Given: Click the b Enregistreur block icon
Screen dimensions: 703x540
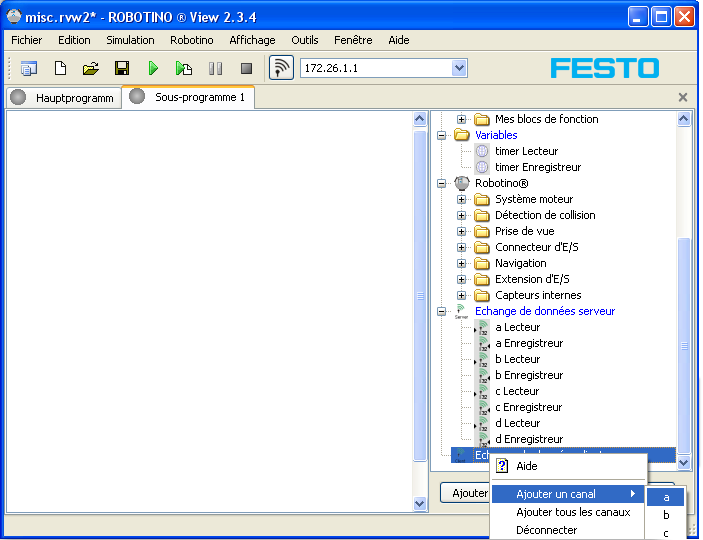Looking at the screenshot, I should [482, 375].
